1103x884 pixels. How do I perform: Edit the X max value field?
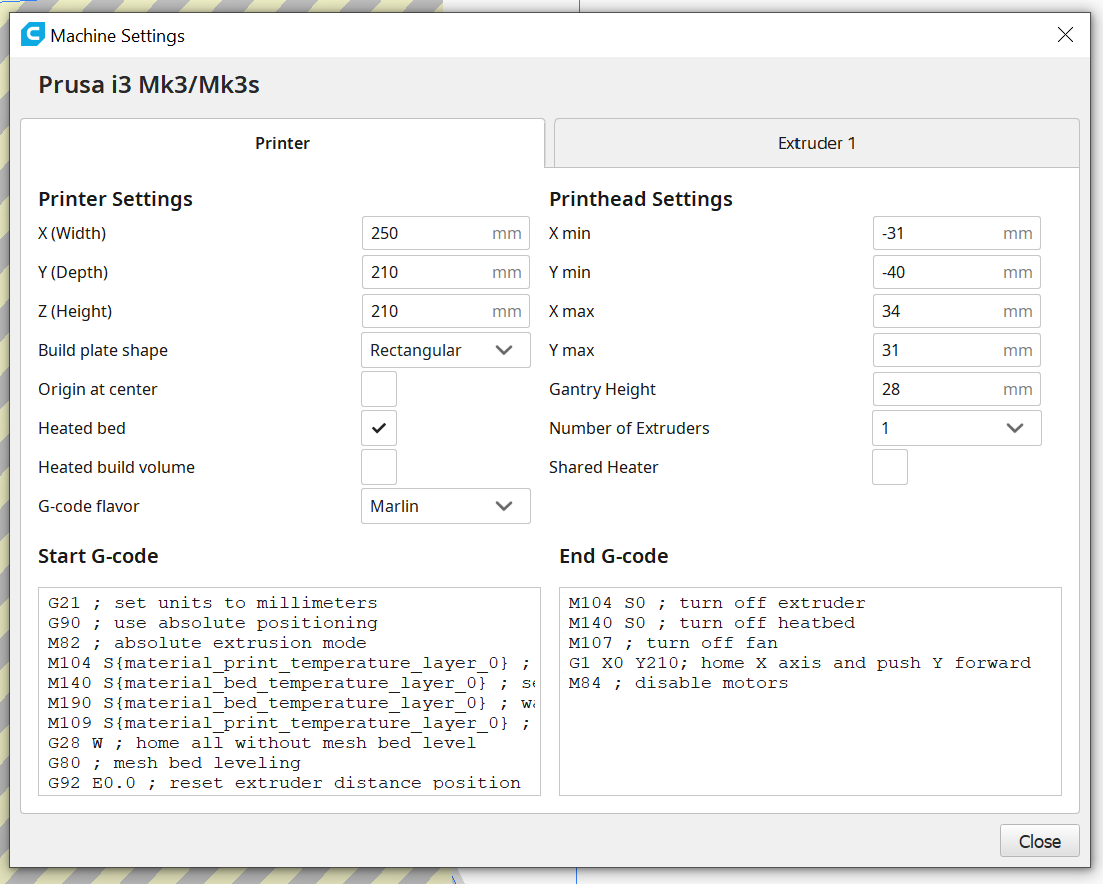pos(957,311)
